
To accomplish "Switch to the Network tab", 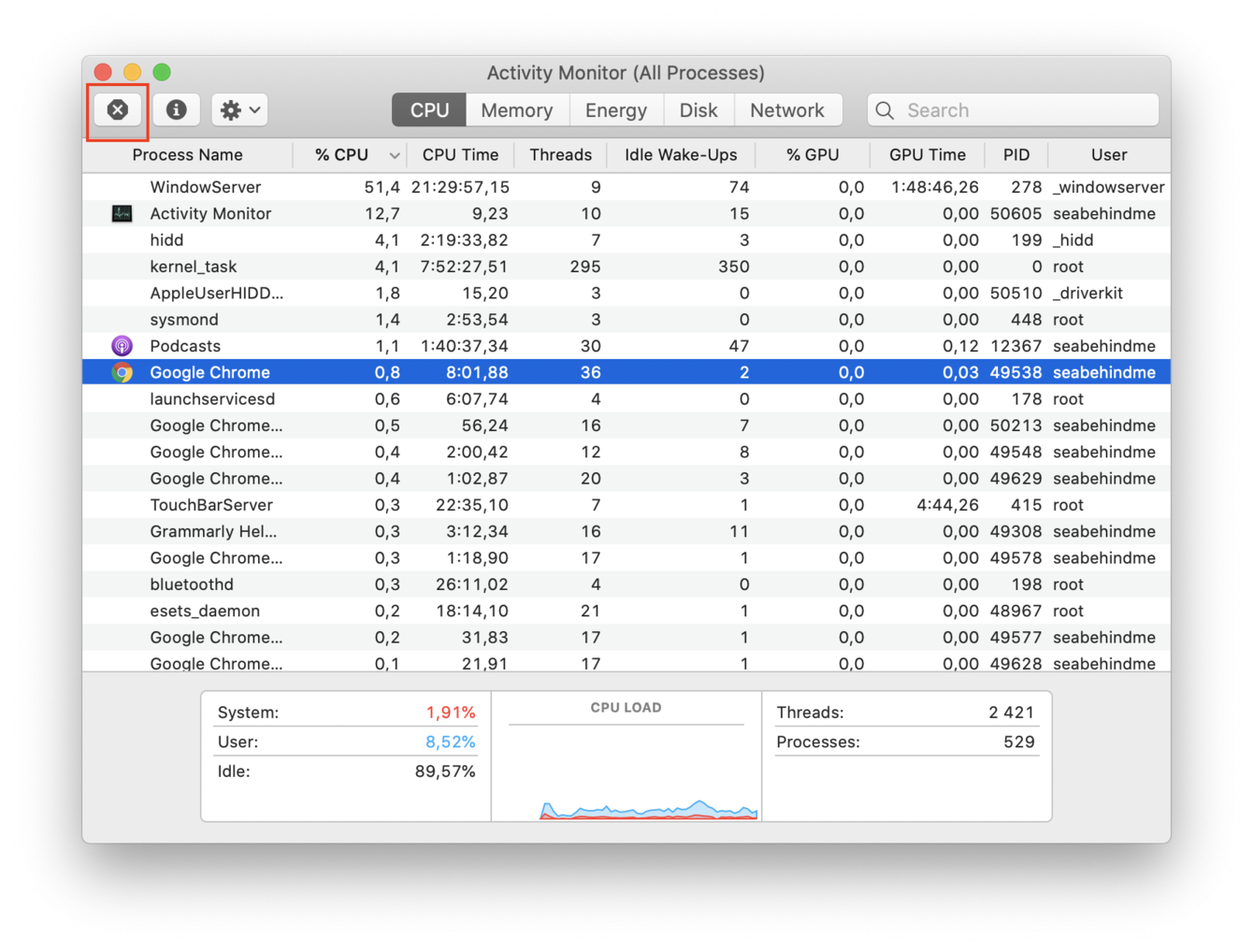I will tap(788, 109).
